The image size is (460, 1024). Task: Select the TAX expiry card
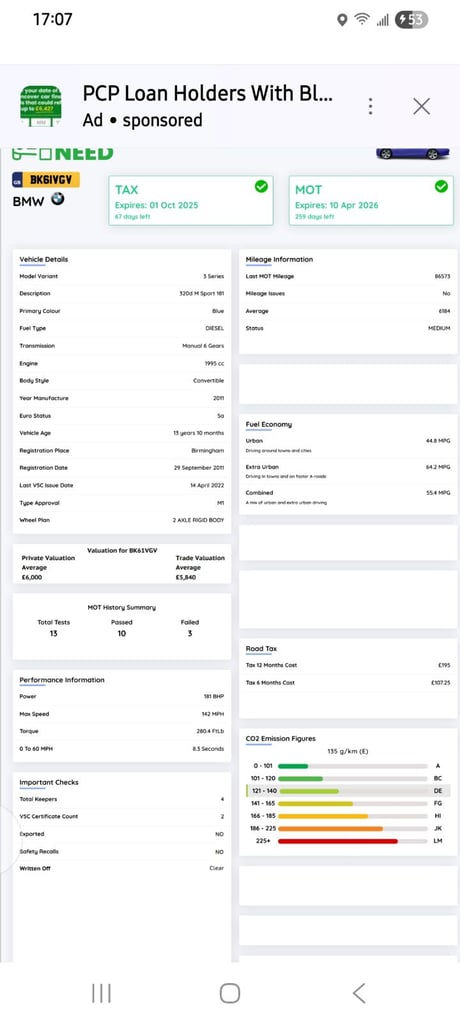pos(191,200)
